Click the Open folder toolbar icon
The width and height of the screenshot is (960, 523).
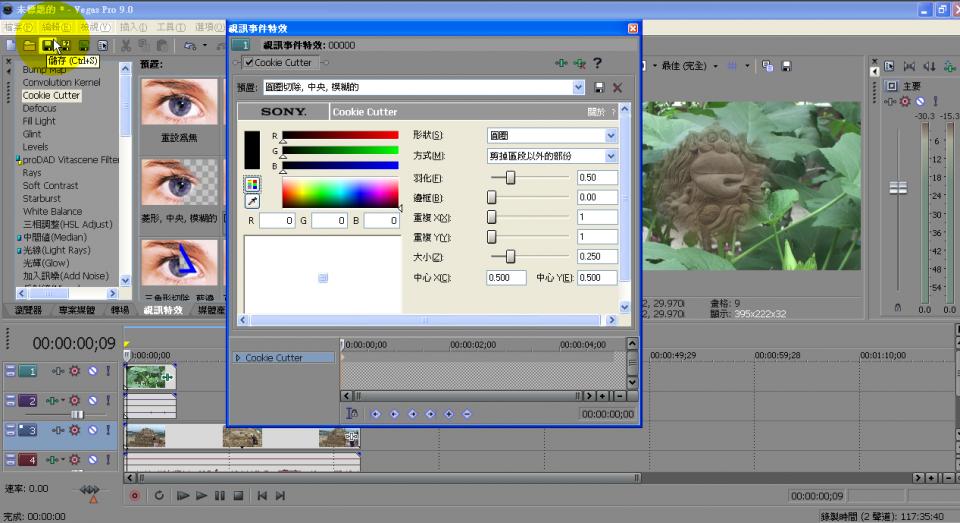pos(29,46)
